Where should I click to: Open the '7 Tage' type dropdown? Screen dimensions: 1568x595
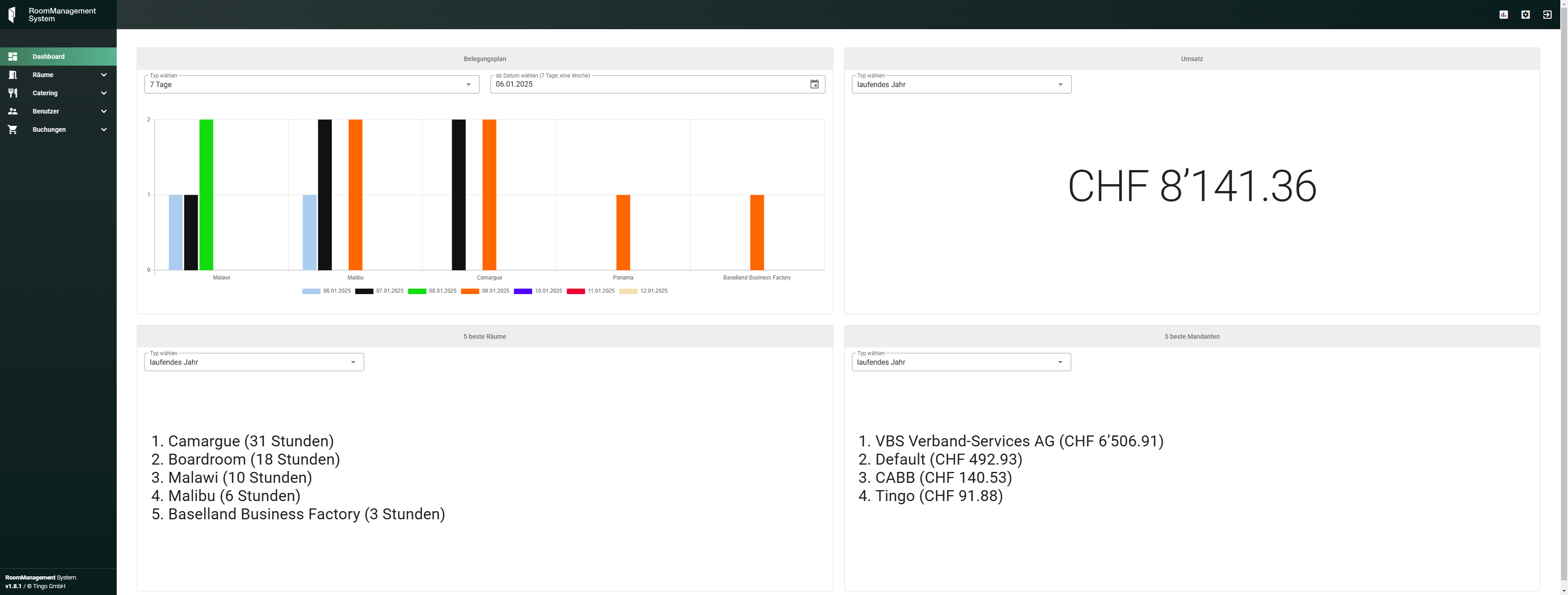[311, 85]
